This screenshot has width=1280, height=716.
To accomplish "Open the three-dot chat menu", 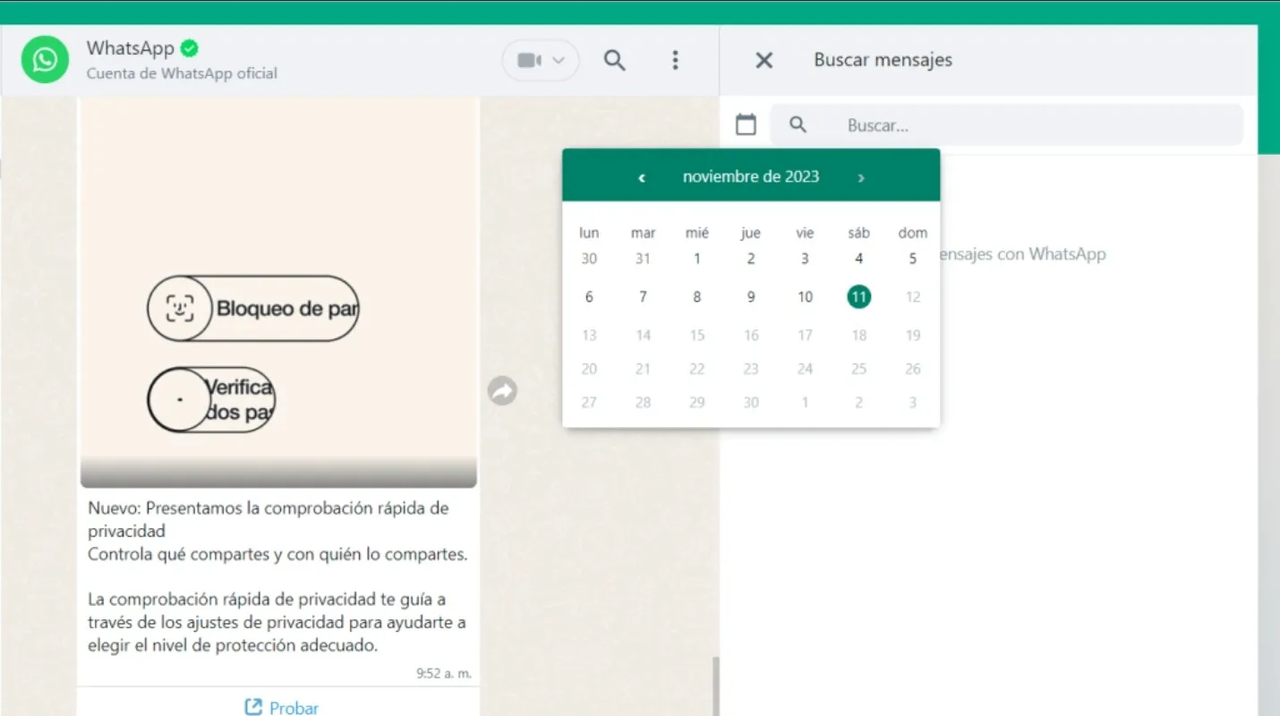I will click(x=675, y=60).
